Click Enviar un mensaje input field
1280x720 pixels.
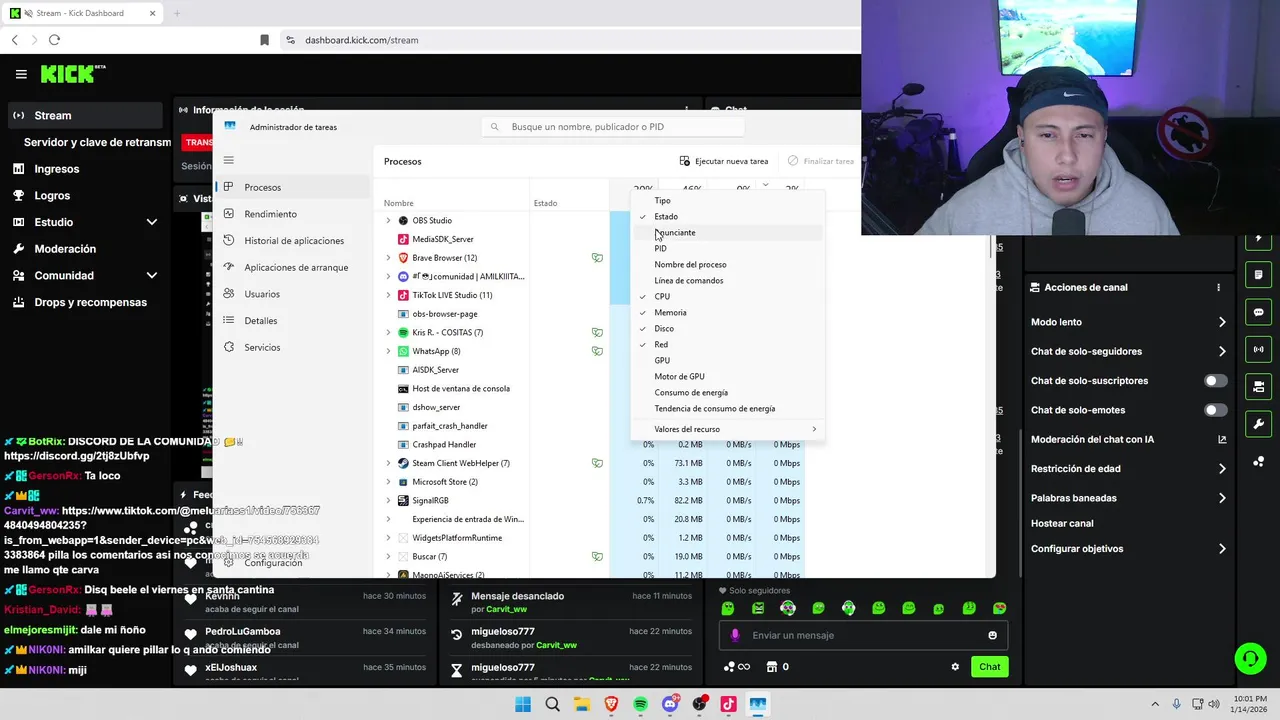[x=864, y=635]
